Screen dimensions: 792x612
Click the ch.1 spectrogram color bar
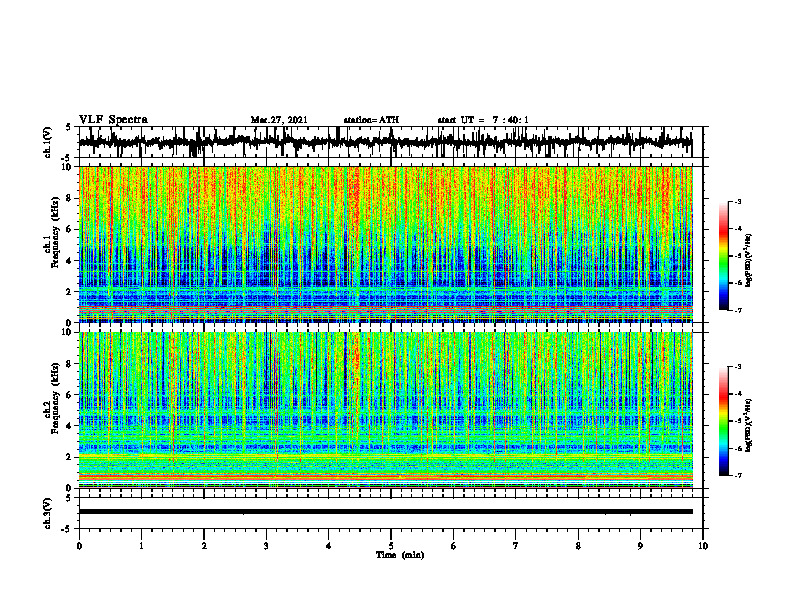click(723, 256)
